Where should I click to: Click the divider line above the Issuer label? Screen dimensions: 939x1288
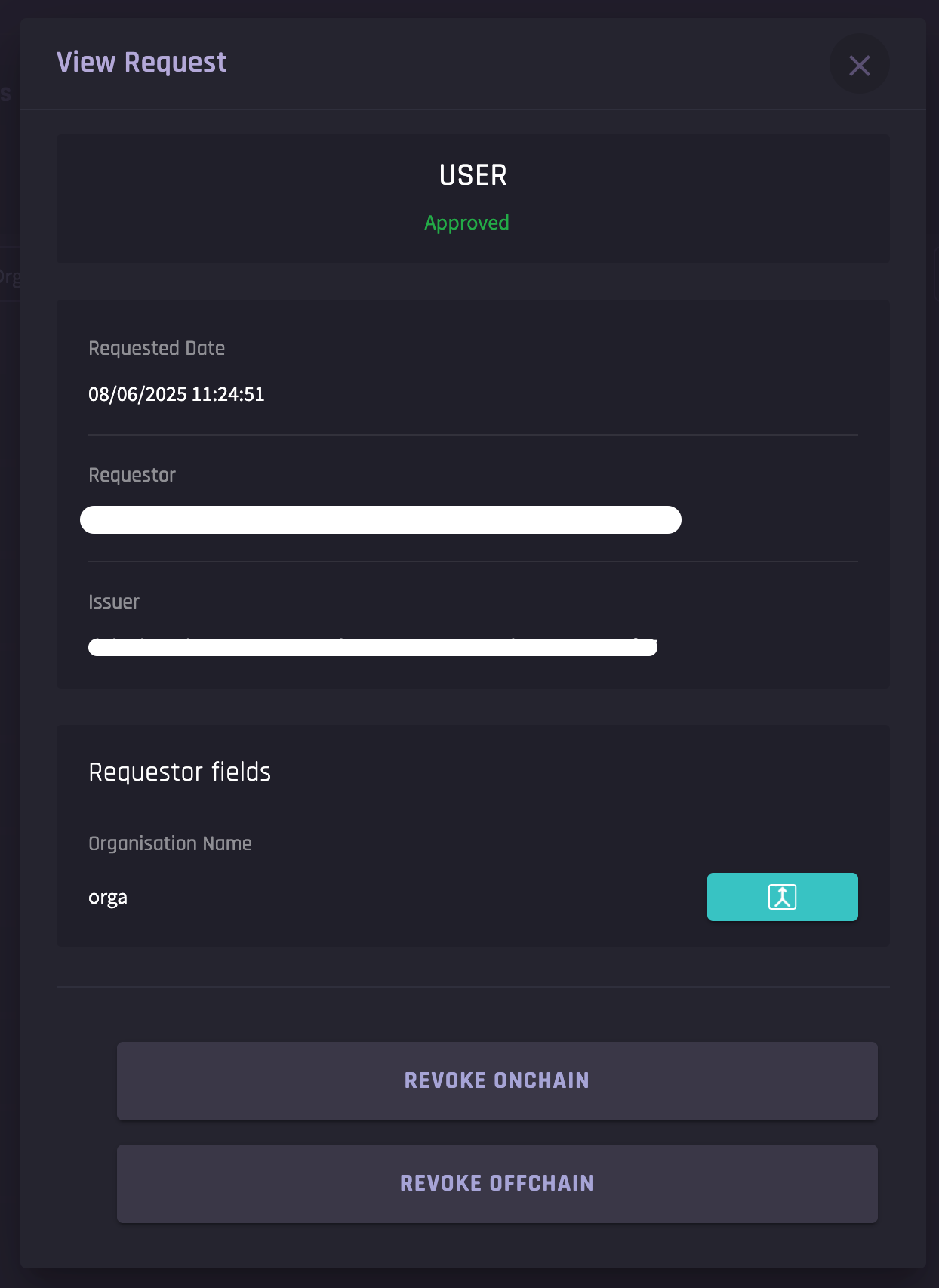473,562
